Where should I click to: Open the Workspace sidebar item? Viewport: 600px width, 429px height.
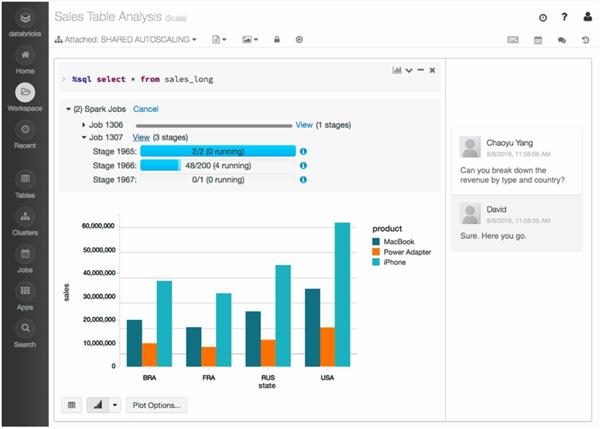(x=25, y=98)
